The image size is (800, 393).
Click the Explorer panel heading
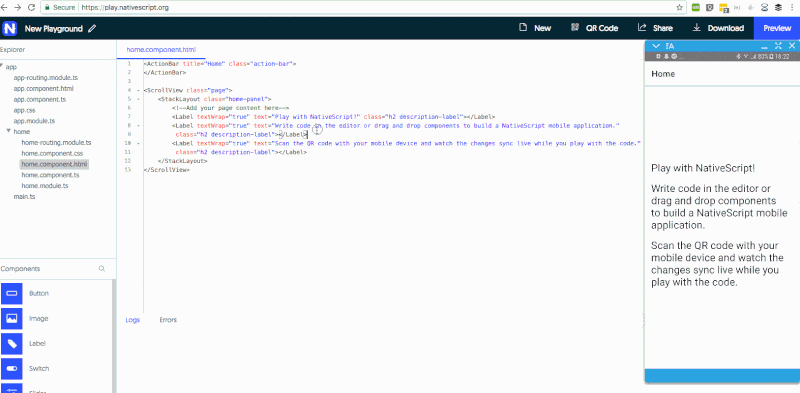click(x=13, y=50)
